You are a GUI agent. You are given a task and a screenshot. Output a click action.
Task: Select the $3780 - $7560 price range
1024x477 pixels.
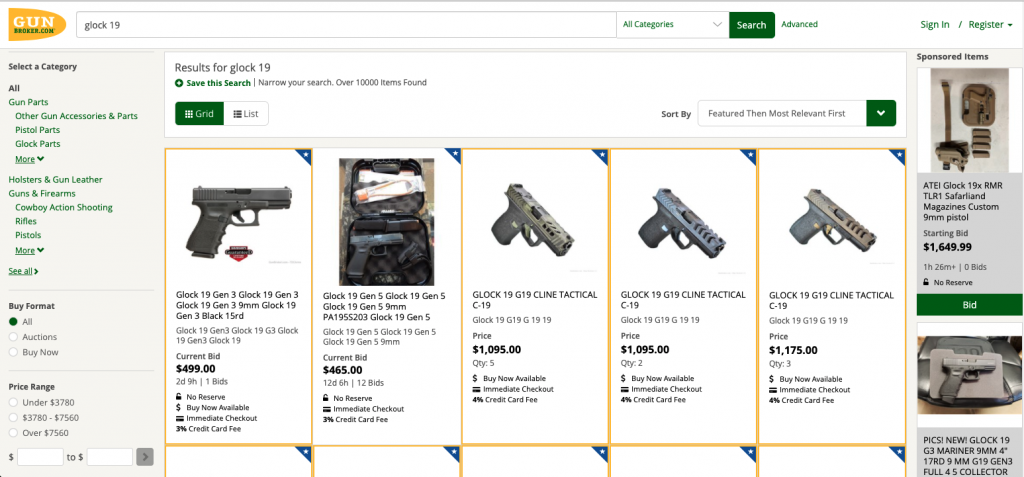(x=13, y=418)
